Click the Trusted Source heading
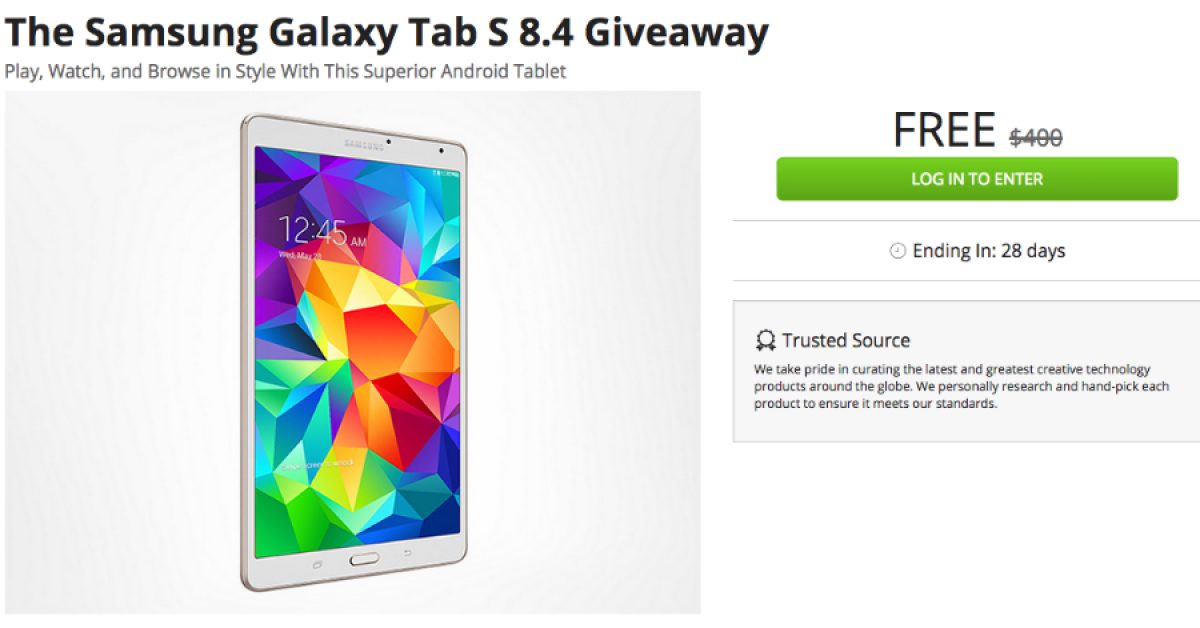1200x628 pixels. click(x=846, y=340)
